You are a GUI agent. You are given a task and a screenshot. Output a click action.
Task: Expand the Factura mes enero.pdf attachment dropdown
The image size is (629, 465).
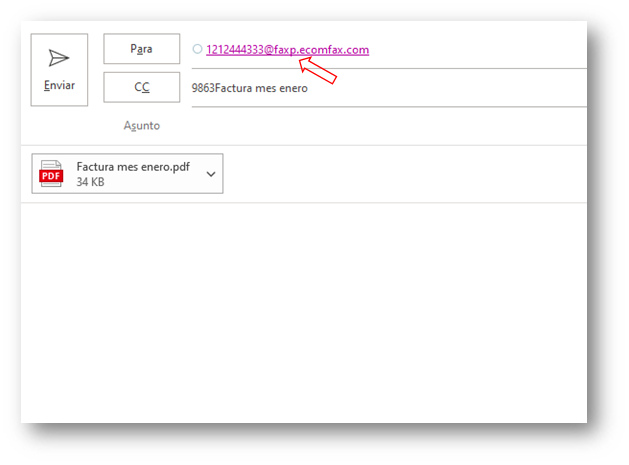click(x=211, y=174)
